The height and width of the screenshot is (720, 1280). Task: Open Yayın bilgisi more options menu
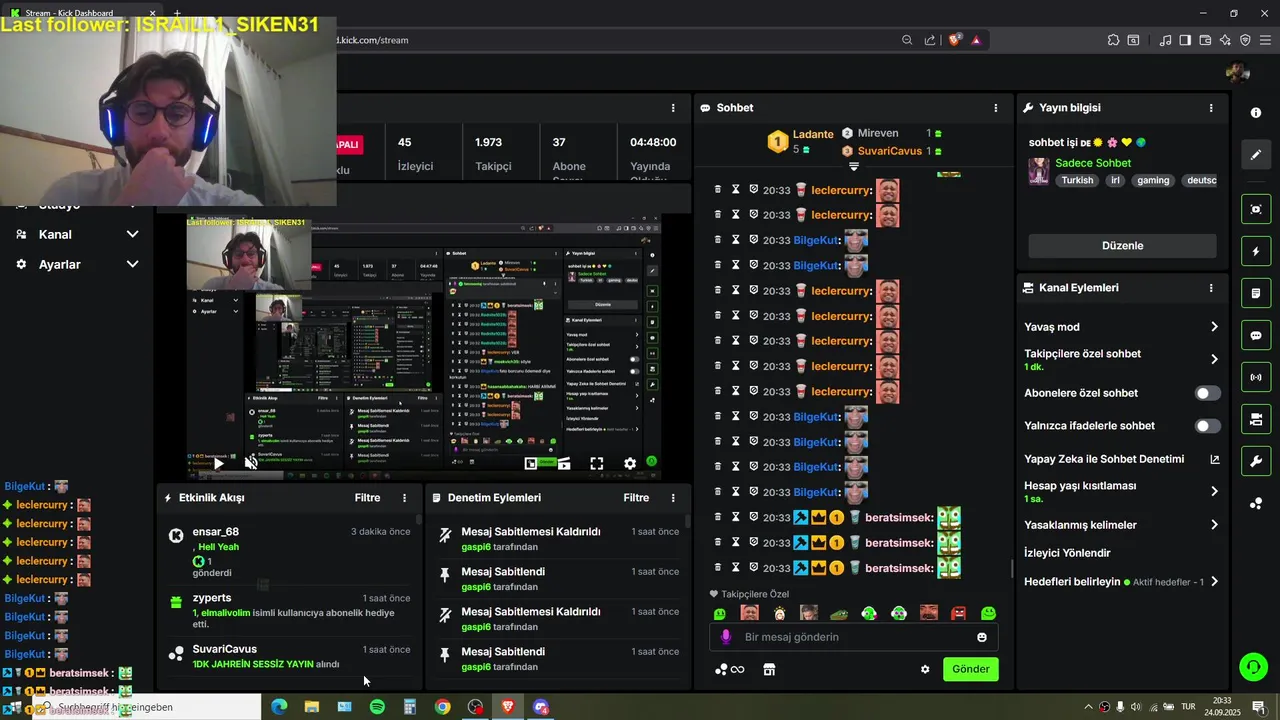pos(1211,107)
